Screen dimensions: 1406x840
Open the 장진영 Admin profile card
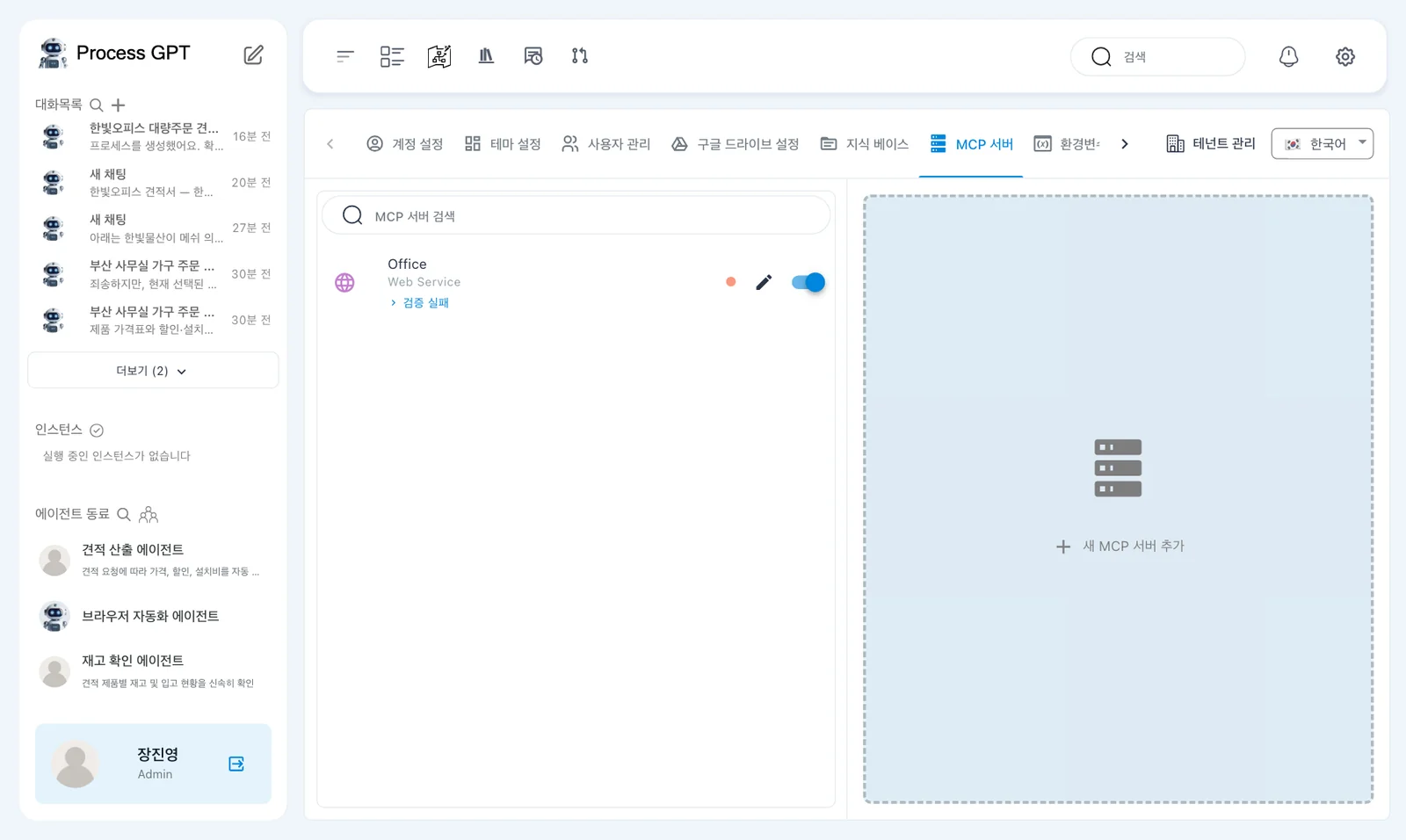coord(153,764)
